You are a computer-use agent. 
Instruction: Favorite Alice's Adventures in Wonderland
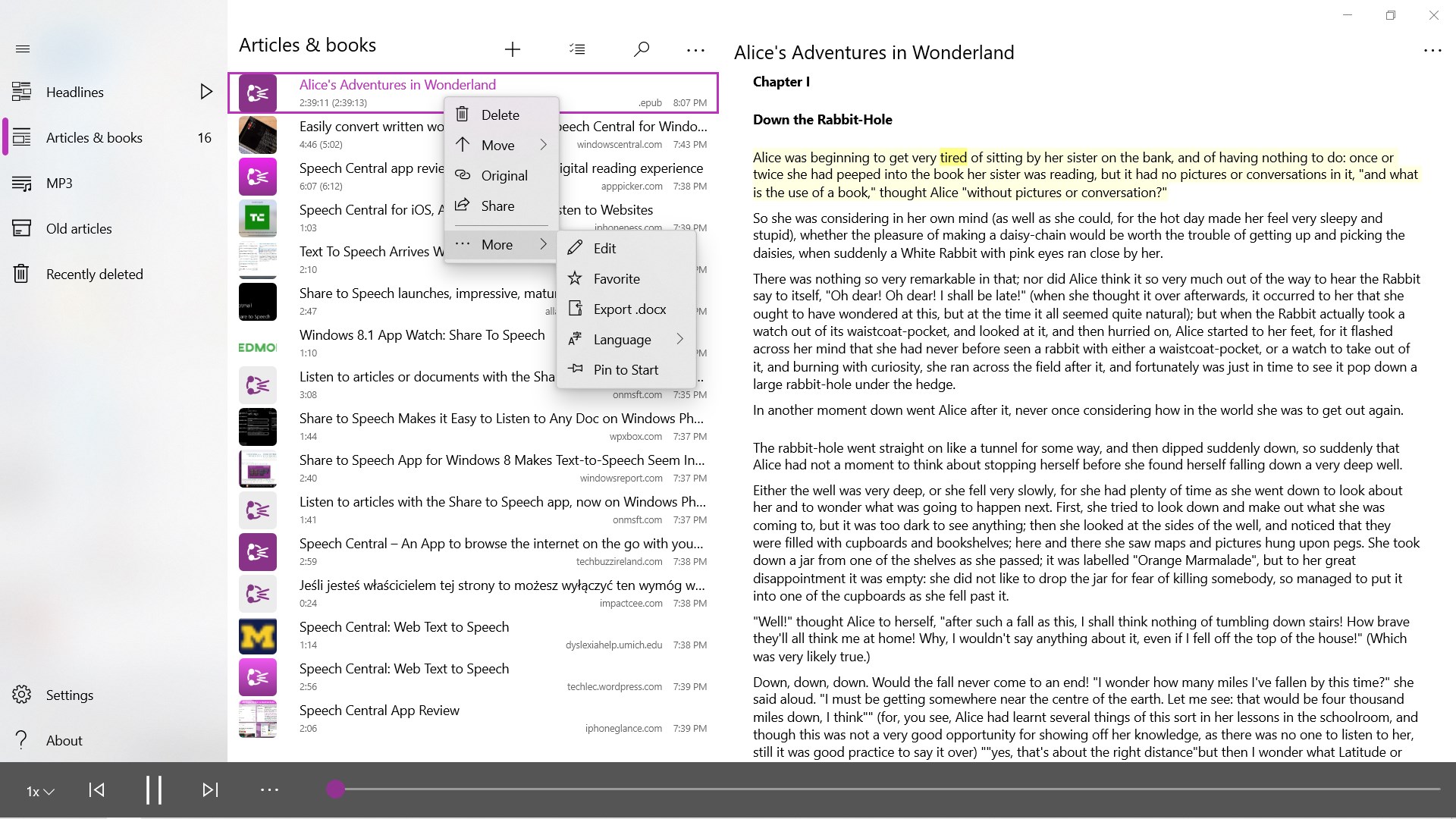coord(616,278)
